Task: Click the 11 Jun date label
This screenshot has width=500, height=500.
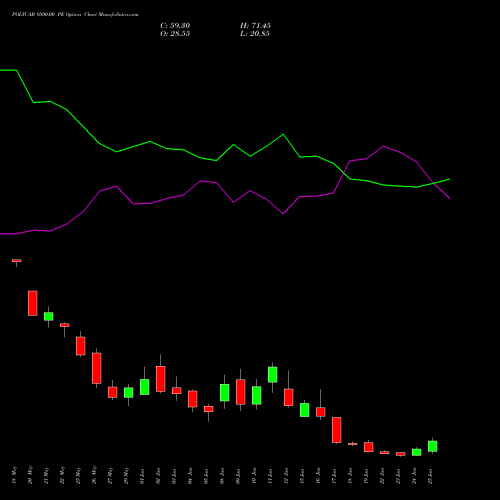Action: pos(270,476)
